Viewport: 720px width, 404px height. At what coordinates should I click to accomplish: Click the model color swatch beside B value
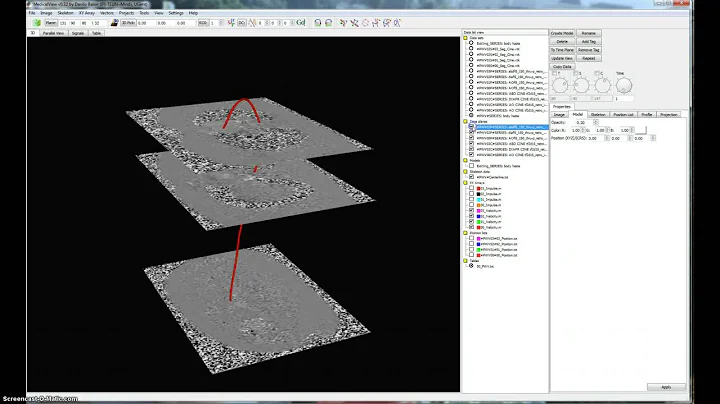[x=641, y=130]
